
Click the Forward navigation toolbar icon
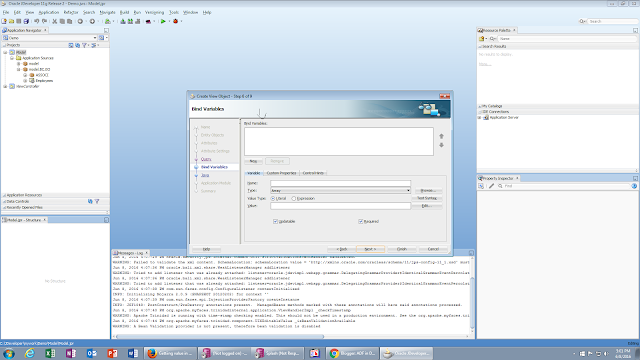point(92,21)
